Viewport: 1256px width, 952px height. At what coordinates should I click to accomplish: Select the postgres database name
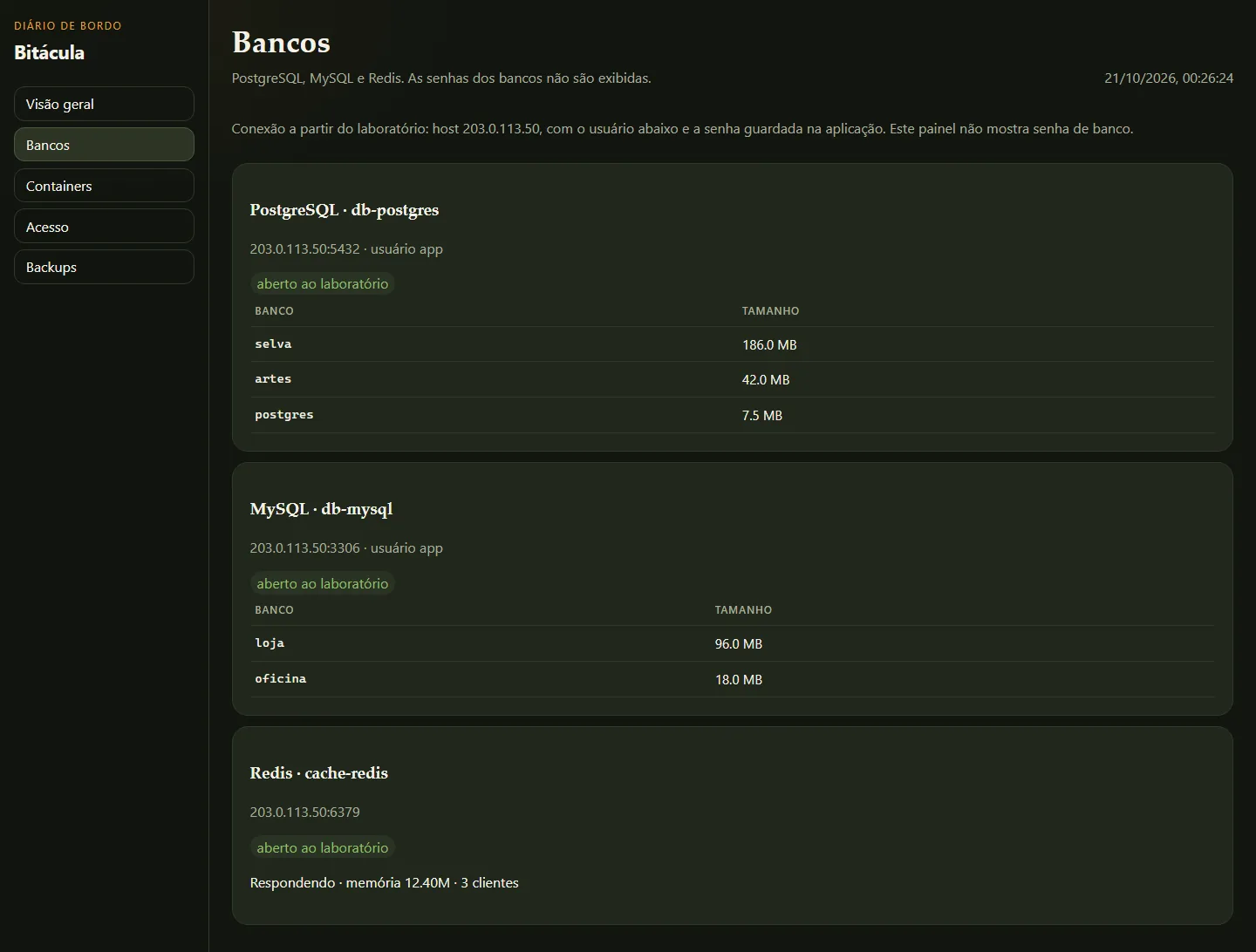point(284,415)
